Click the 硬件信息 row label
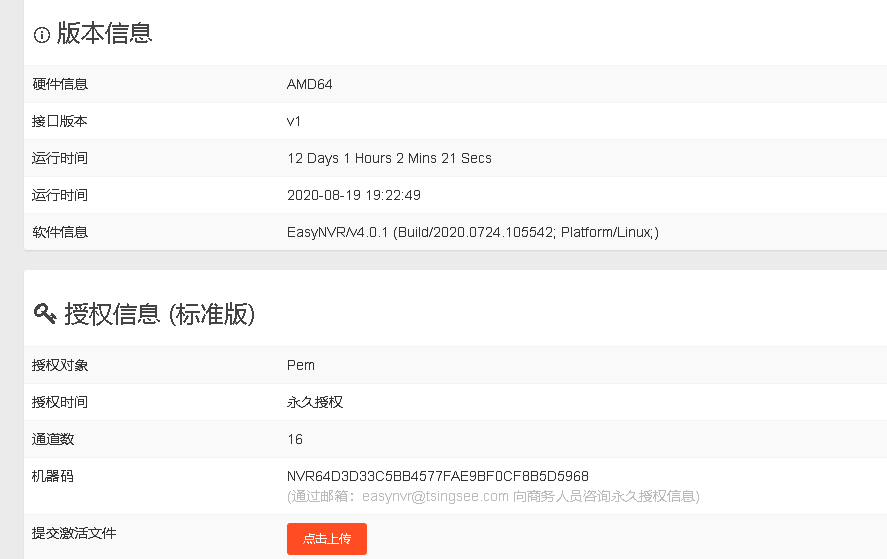The height and width of the screenshot is (559, 887). (x=60, y=84)
